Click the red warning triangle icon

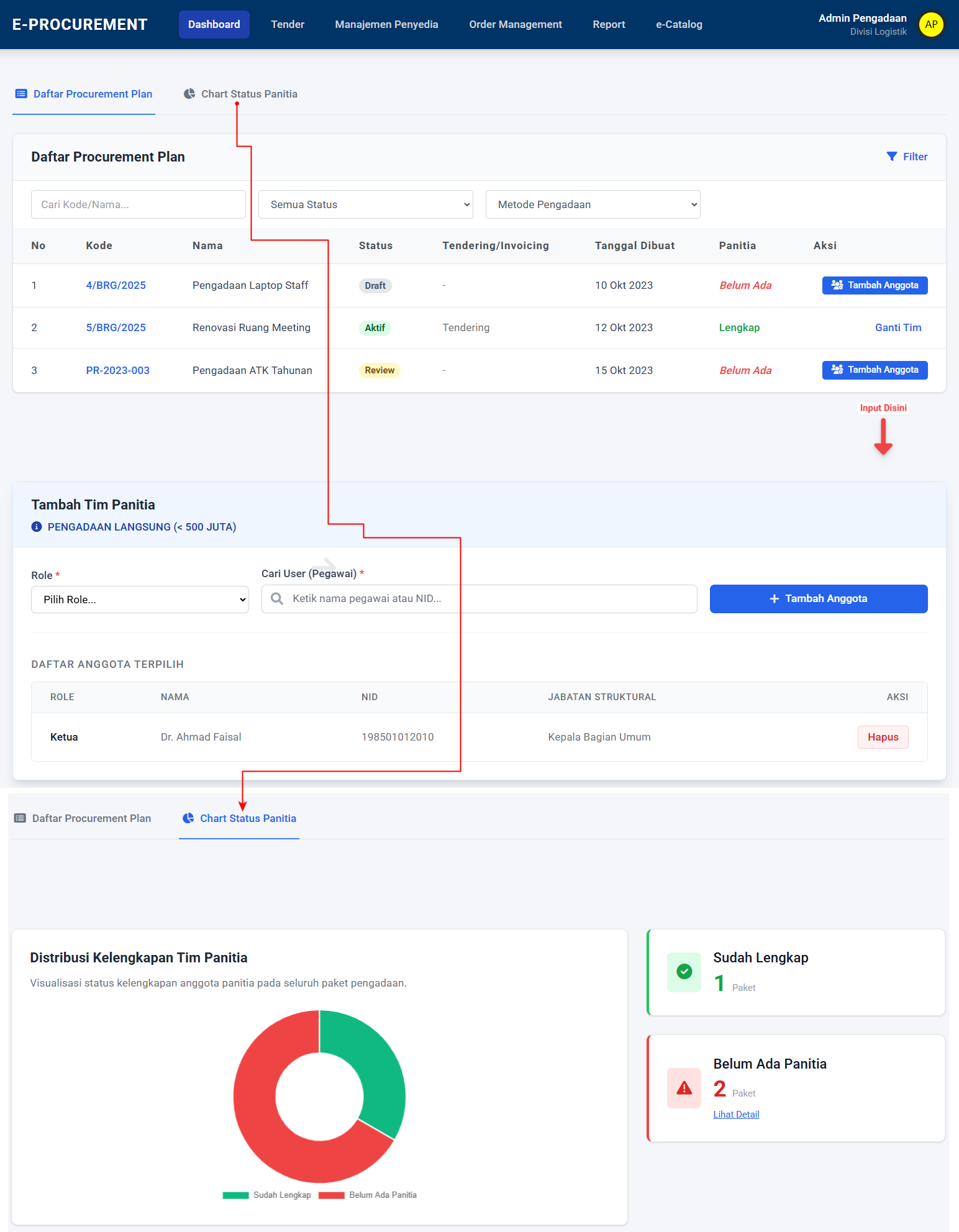(684, 1088)
